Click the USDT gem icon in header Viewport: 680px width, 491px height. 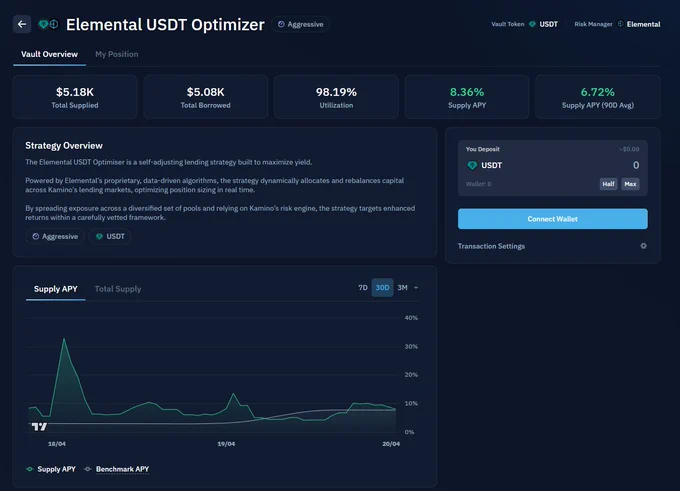pyautogui.click(x=532, y=24)
